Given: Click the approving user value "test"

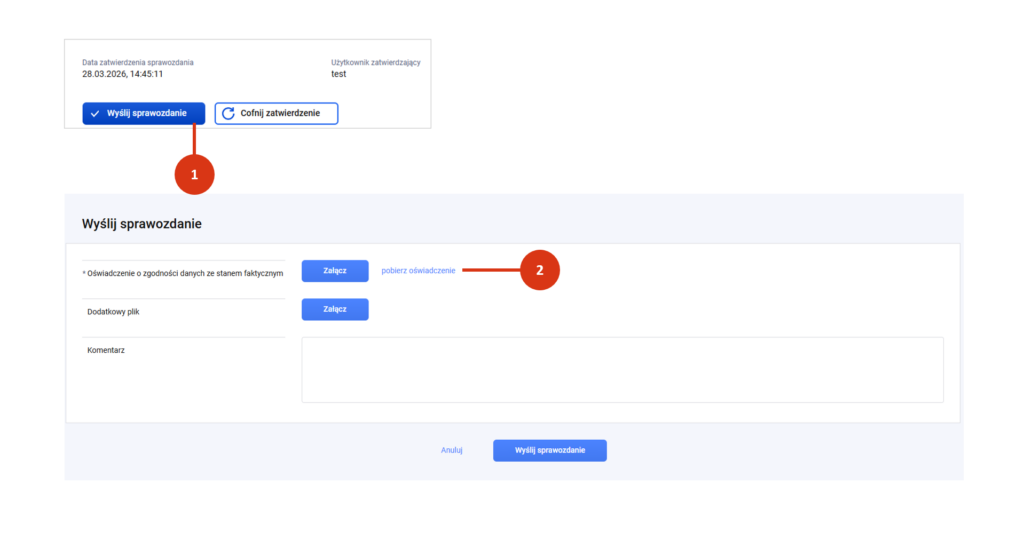Looking at the screenshot, I should (x=339, y=74).
